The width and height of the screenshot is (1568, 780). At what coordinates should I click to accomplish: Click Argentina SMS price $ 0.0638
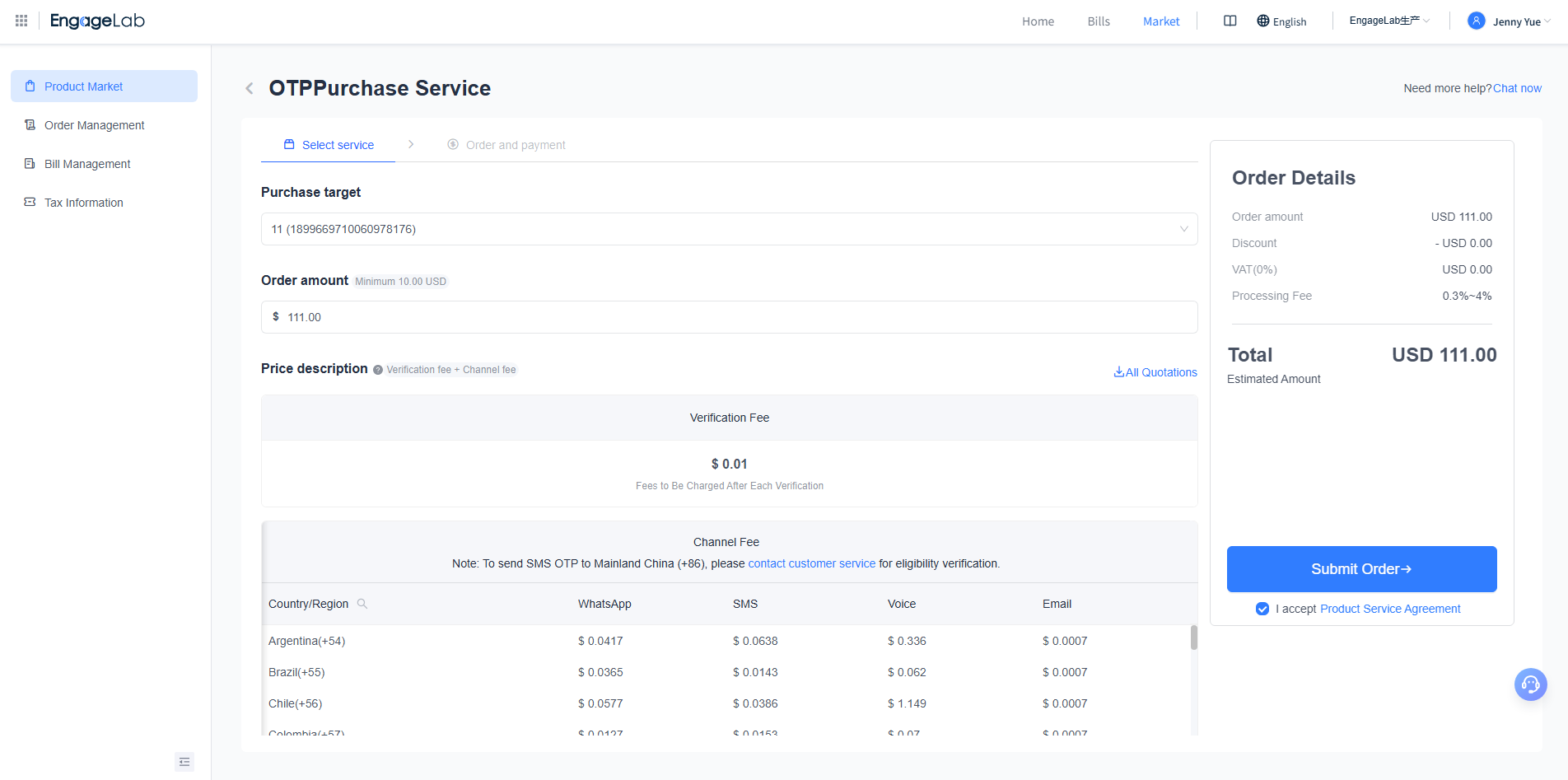(x=755, y=641)
